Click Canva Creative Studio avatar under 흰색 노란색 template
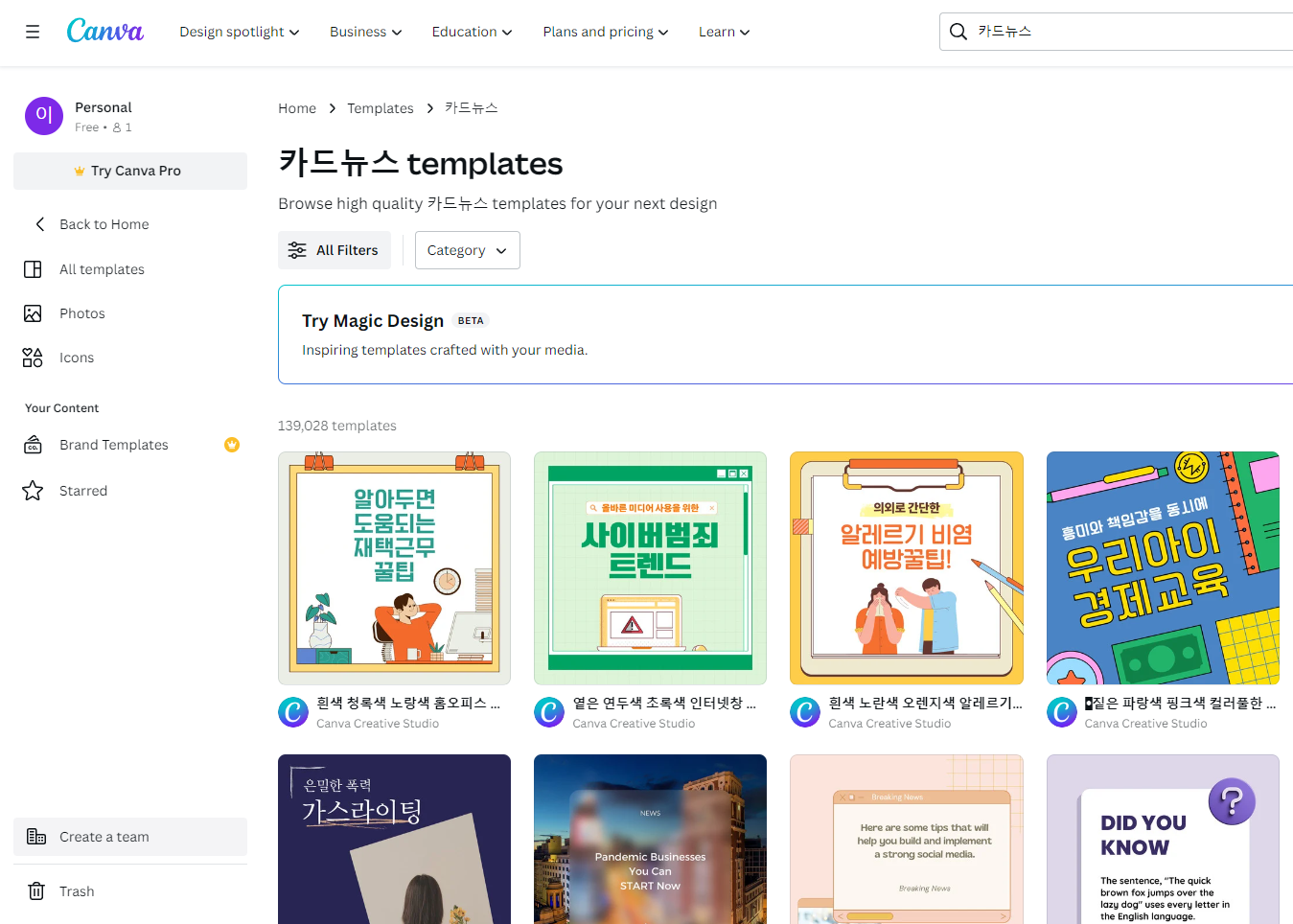The height and width of the screenshot is (924, 1293). pos(805,712)
